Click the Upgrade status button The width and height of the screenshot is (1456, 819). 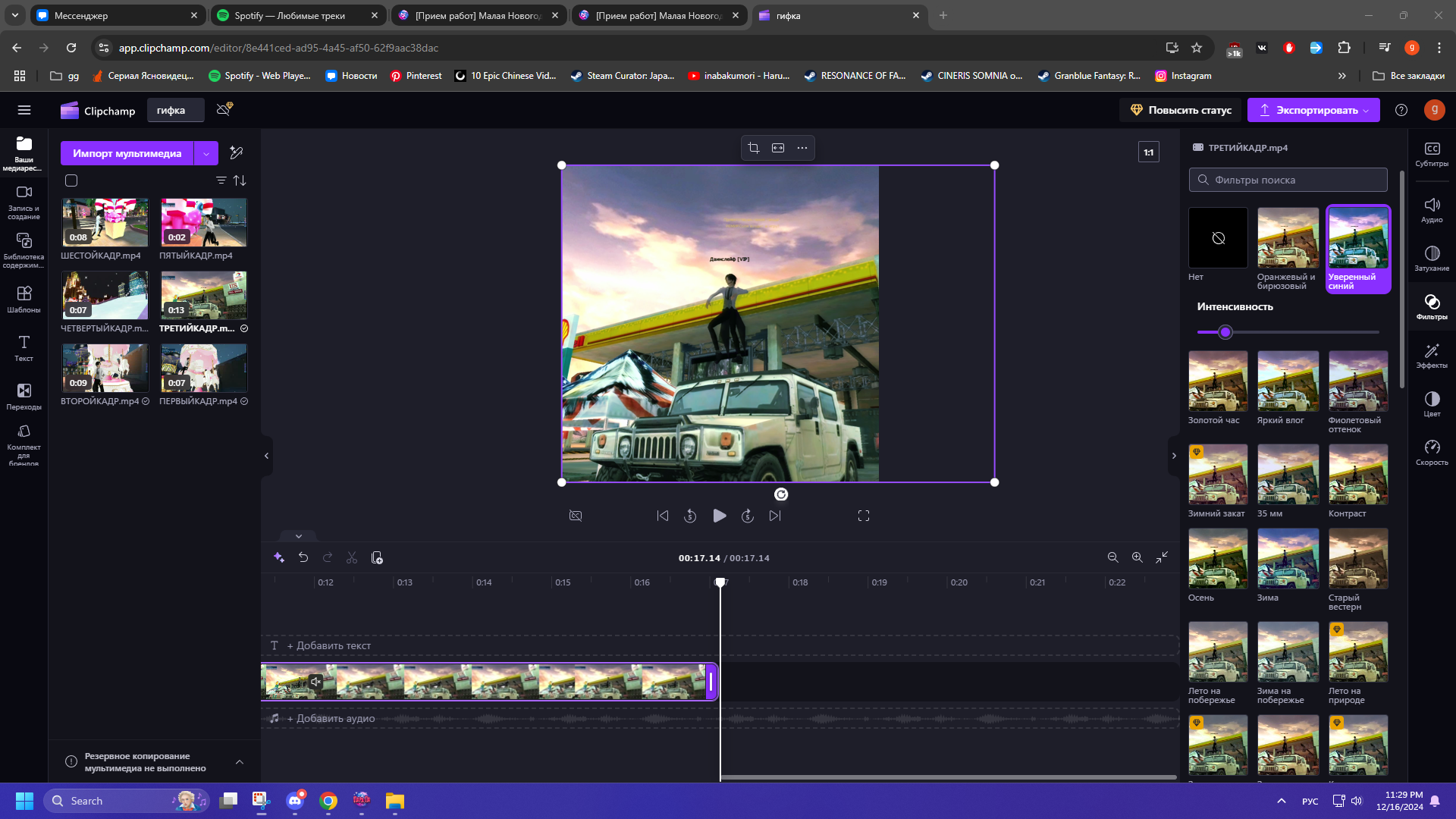coord(1180,110)
